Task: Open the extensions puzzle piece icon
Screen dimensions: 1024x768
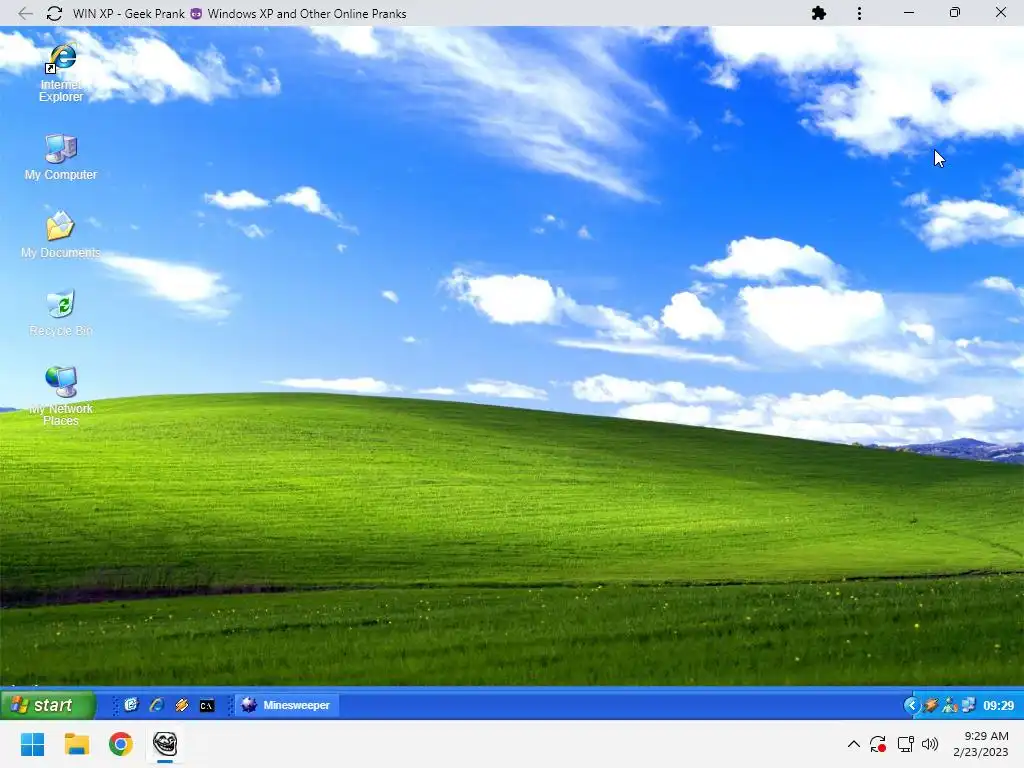Action: tap(819, 13)
